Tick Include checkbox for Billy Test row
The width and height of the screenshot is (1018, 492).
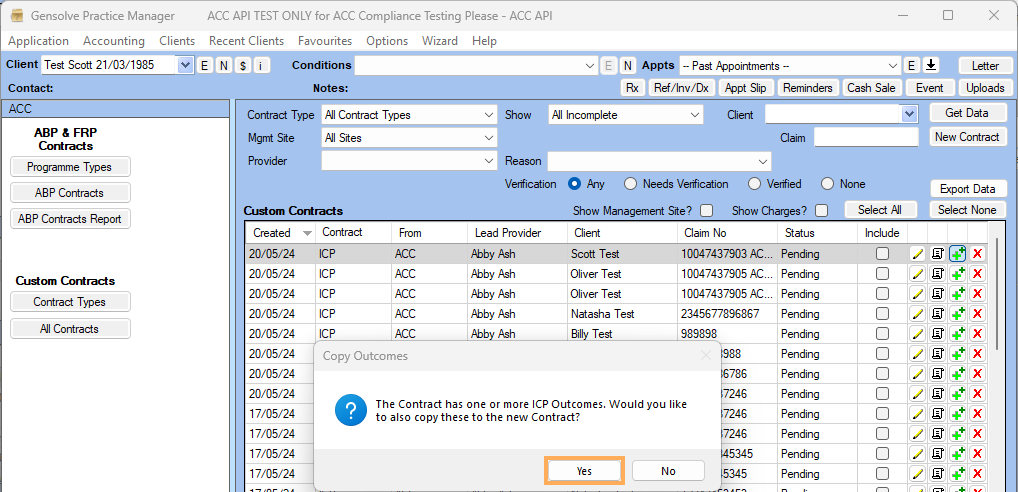pos(882,334)
